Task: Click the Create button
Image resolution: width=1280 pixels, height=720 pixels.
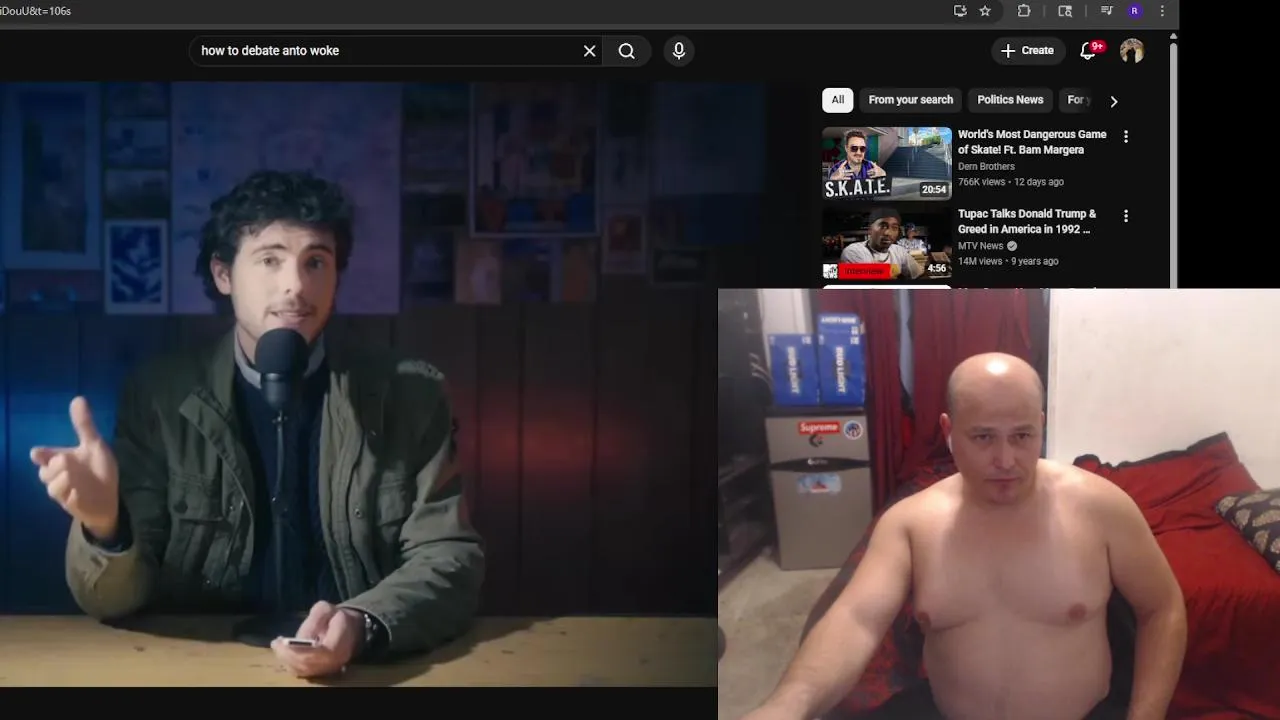Action: tap(1027, 51)
